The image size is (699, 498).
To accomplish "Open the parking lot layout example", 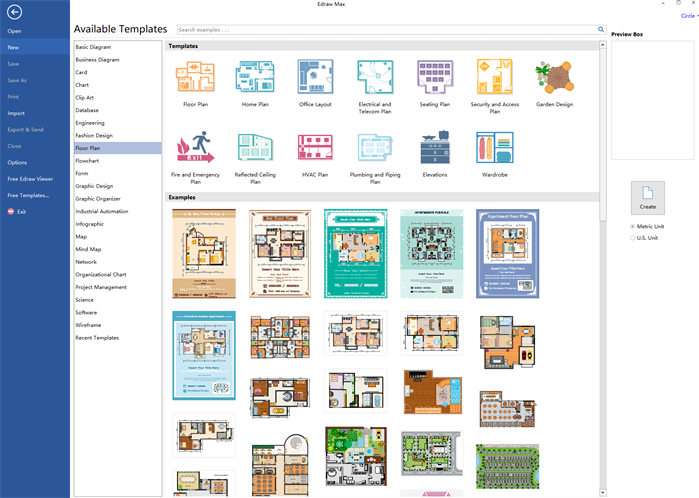I will coord(507,466).
